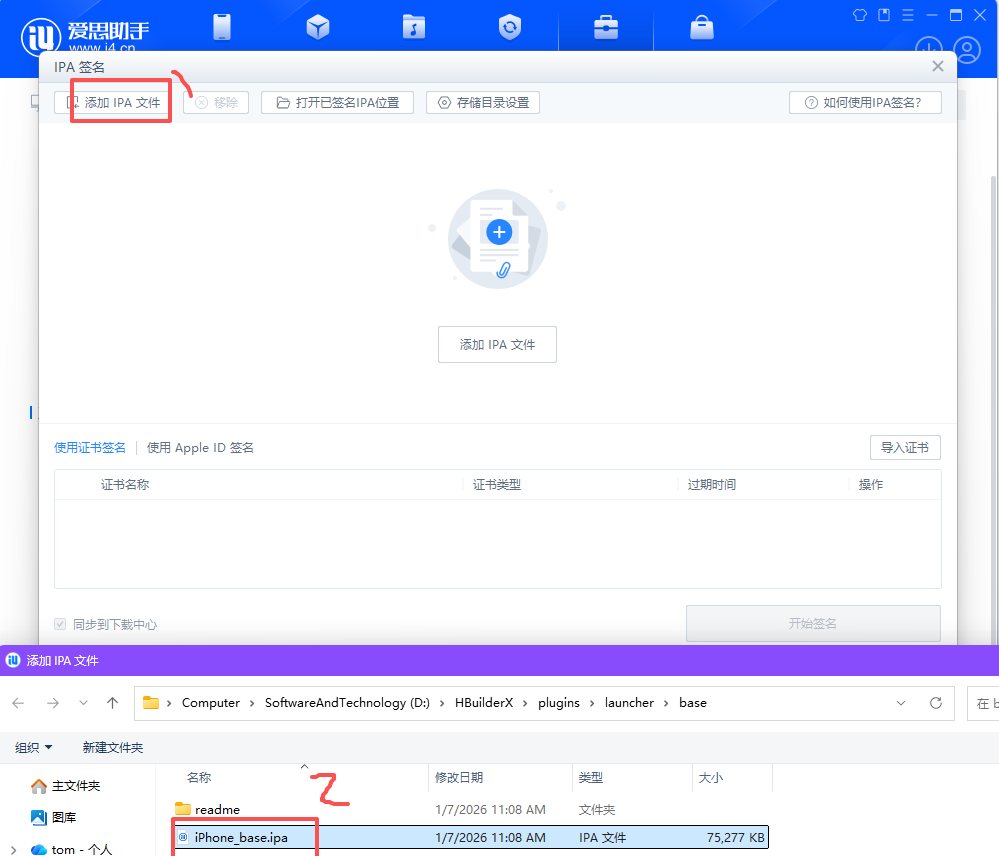Open the address bar history dropdown

point(901,703)
